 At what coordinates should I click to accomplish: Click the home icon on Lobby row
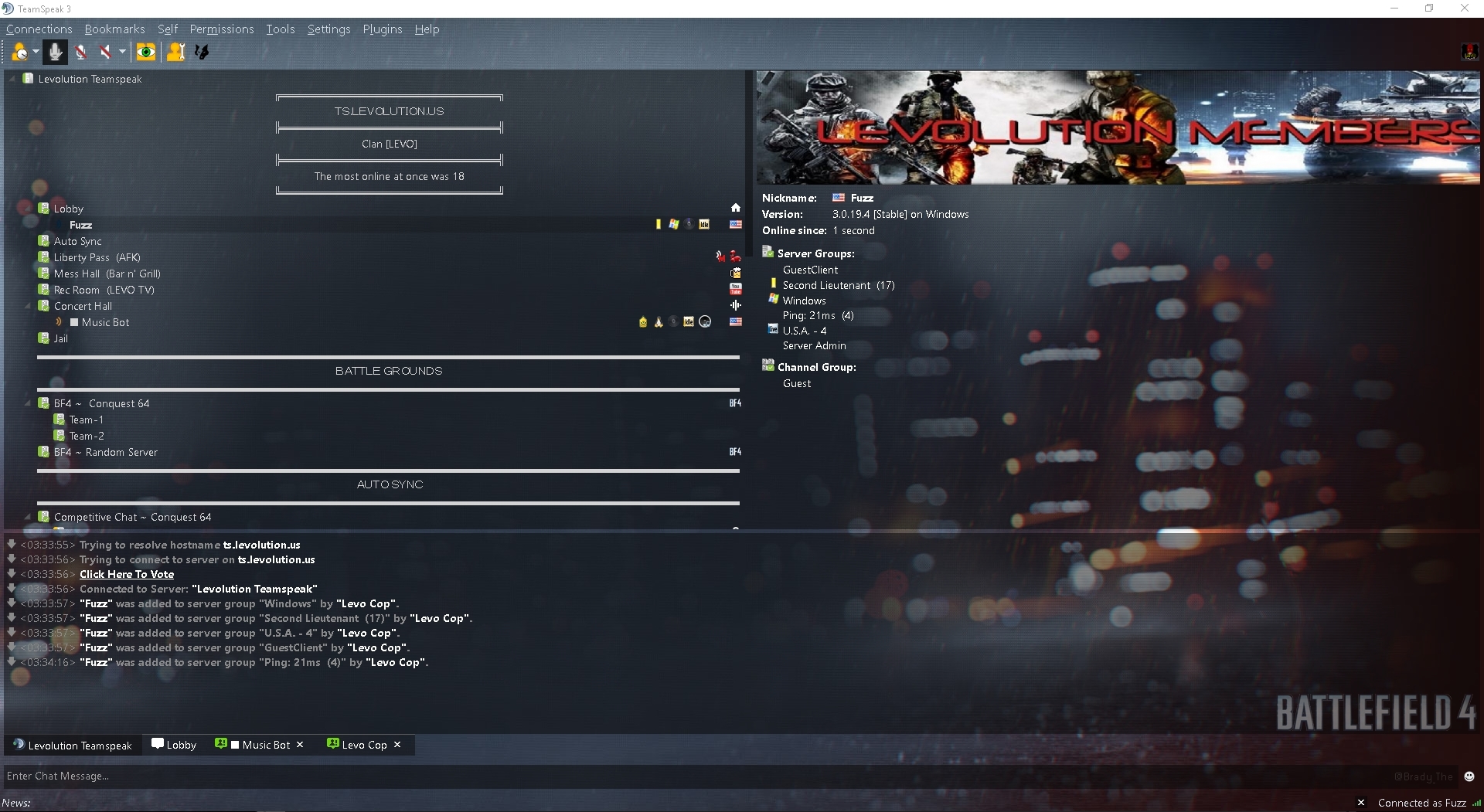pyautogui.click(x=736, y=208)
